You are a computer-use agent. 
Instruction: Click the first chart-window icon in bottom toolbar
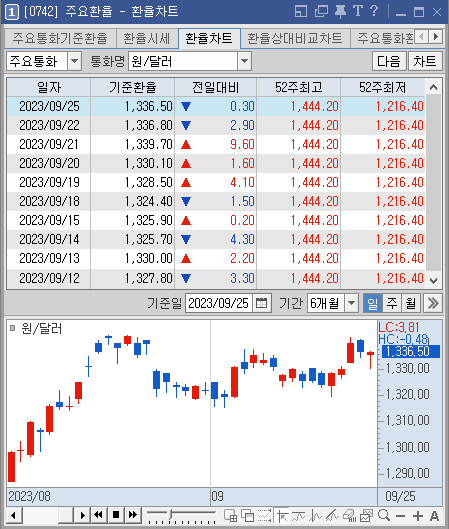[x=230, y=516]
